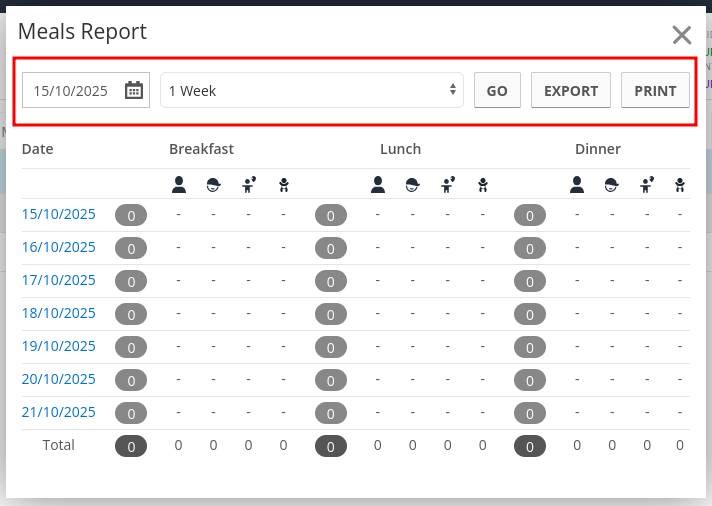Click the Dinner adult guest icon

(577, 184)
